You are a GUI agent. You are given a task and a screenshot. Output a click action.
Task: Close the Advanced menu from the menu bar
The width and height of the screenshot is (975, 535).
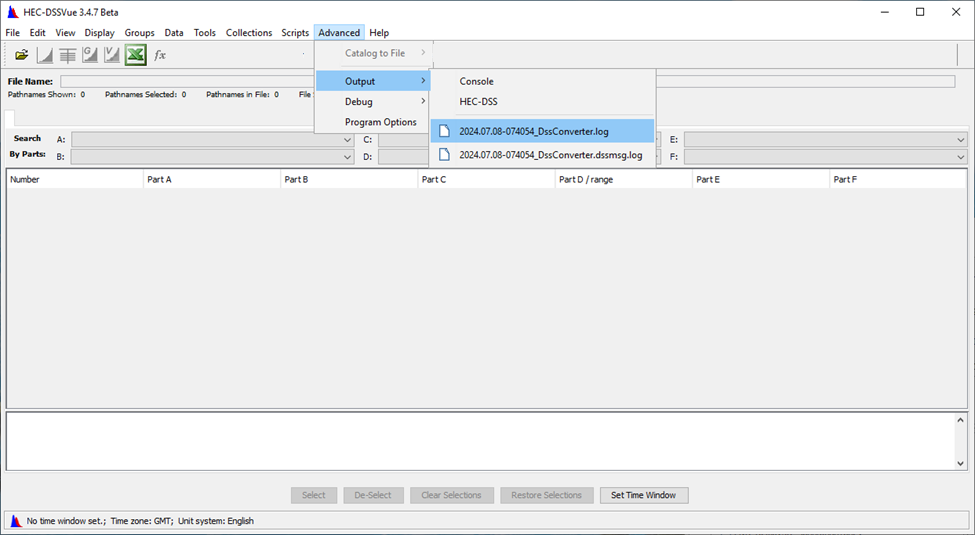click(x=339, y=32)
